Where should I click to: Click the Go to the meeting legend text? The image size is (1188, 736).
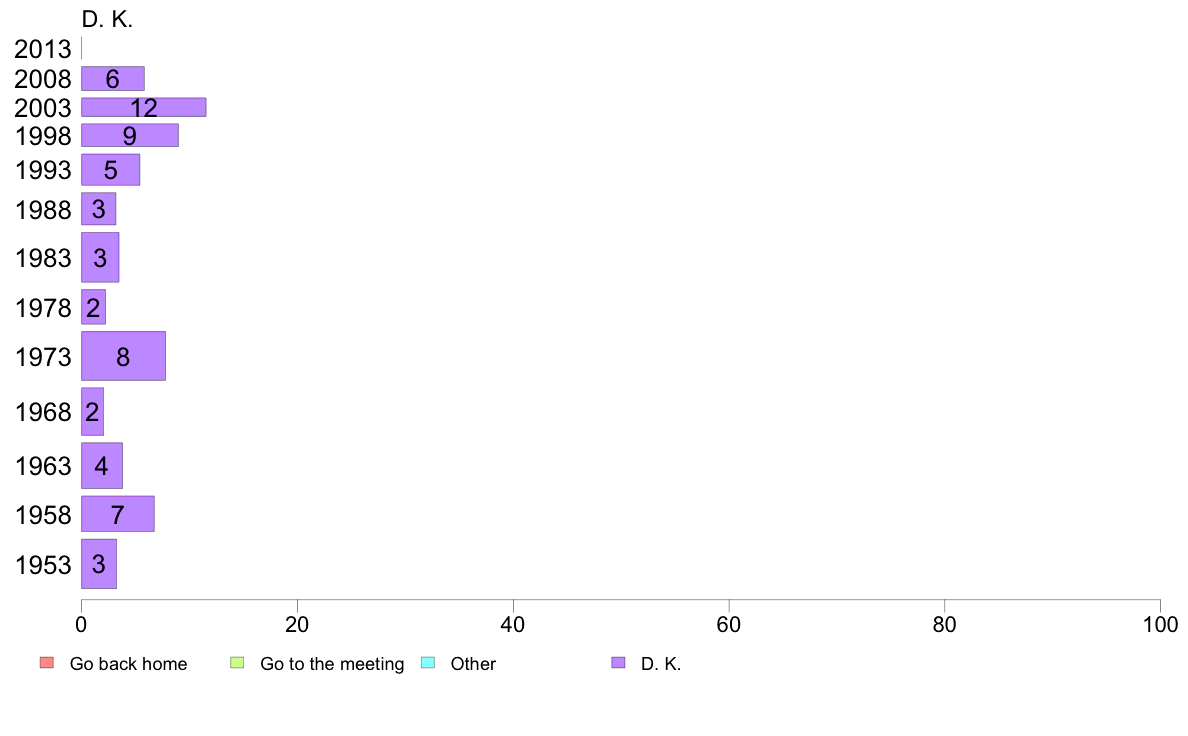[332, 664]
